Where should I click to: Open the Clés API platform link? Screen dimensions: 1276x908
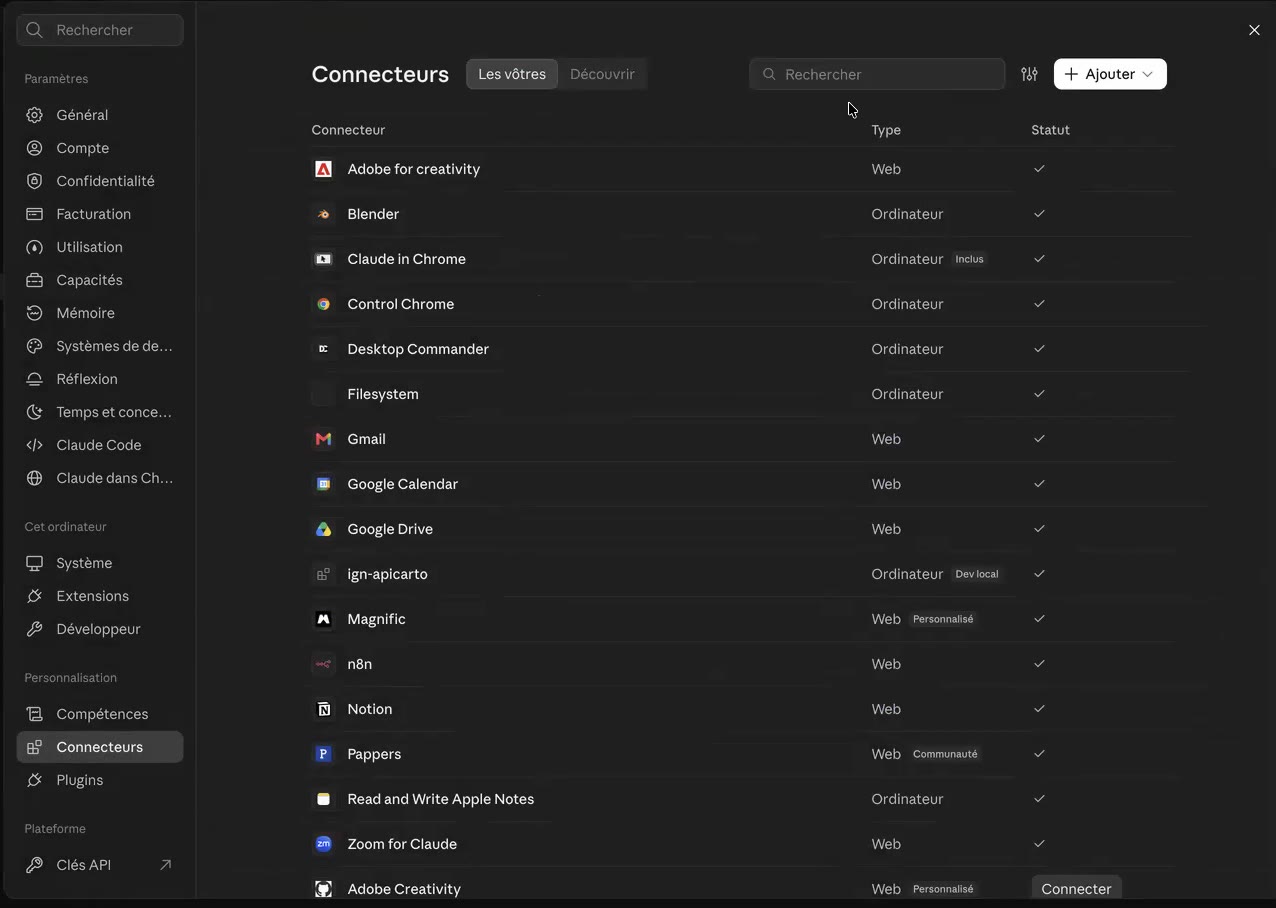(x=100, y=865)
